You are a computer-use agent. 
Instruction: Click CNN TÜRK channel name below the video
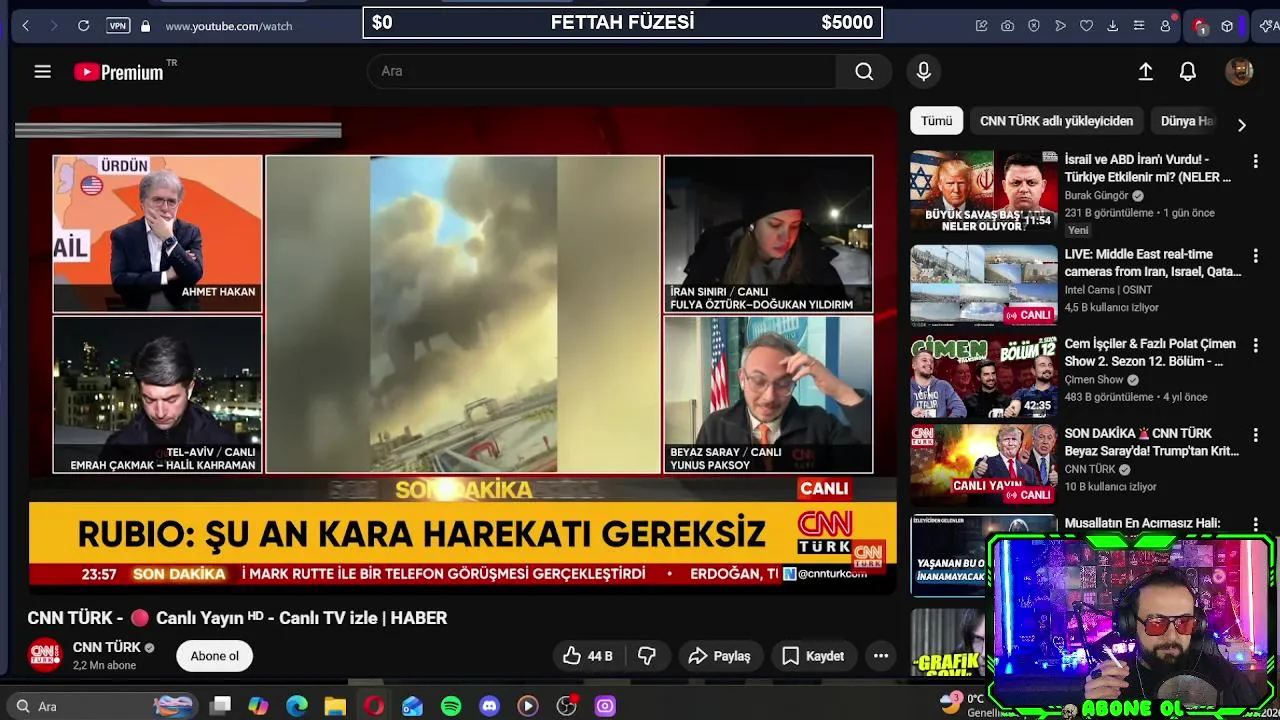(107, 647)
